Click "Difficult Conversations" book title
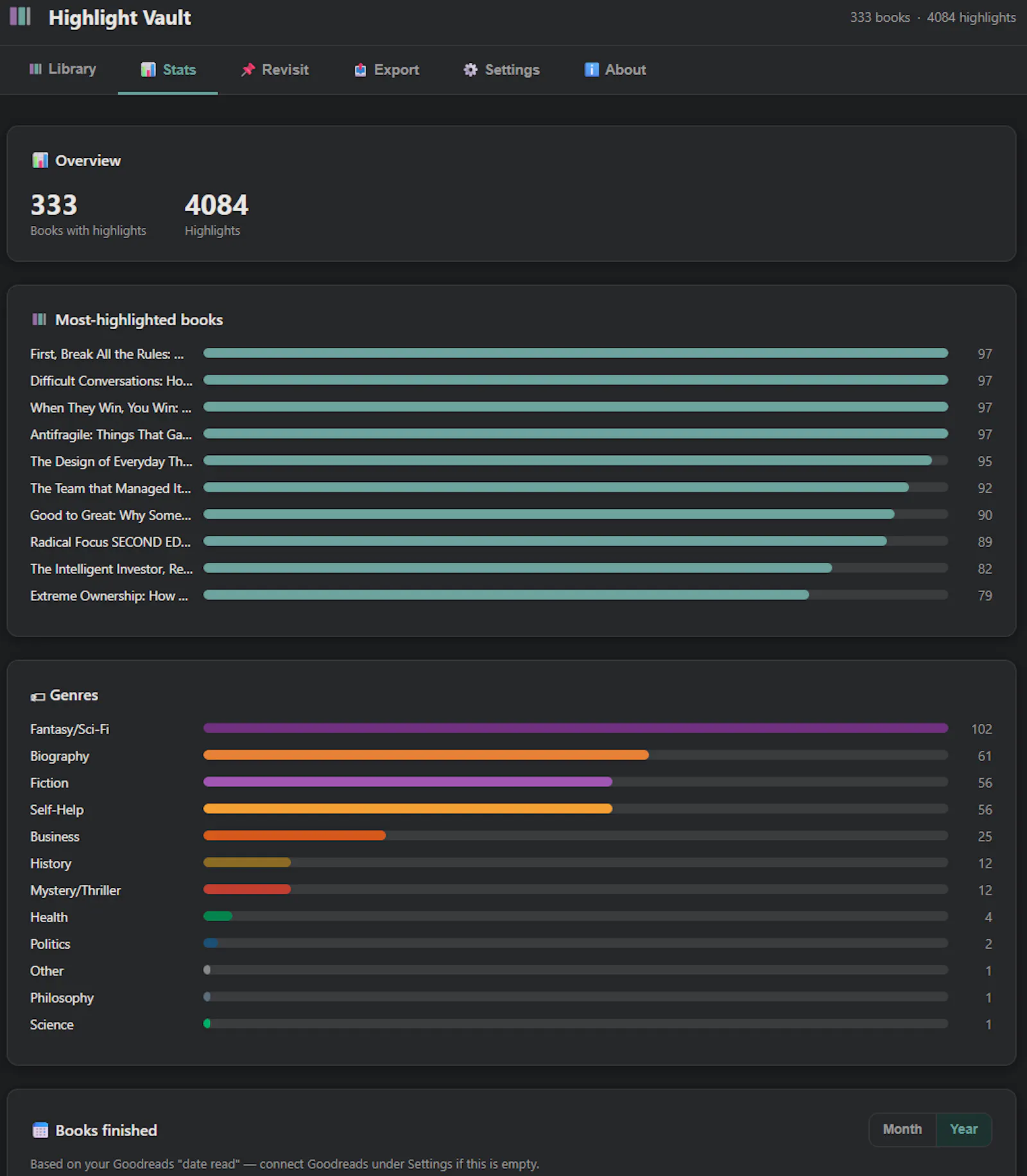The image size is (1027, 1176). coord(111,381)
